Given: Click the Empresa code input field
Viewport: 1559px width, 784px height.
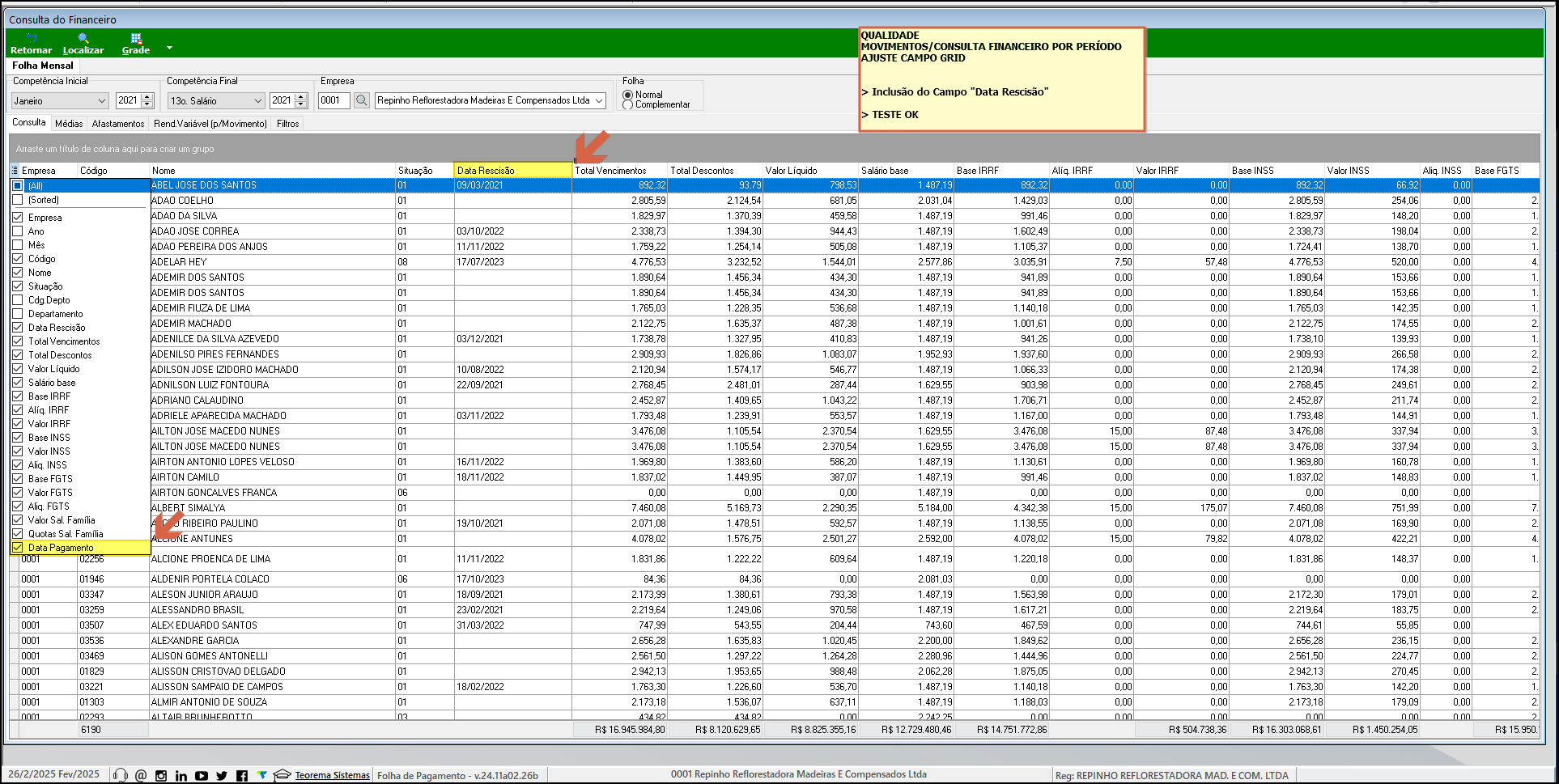Looking at the screenshot, I should 333,100.
